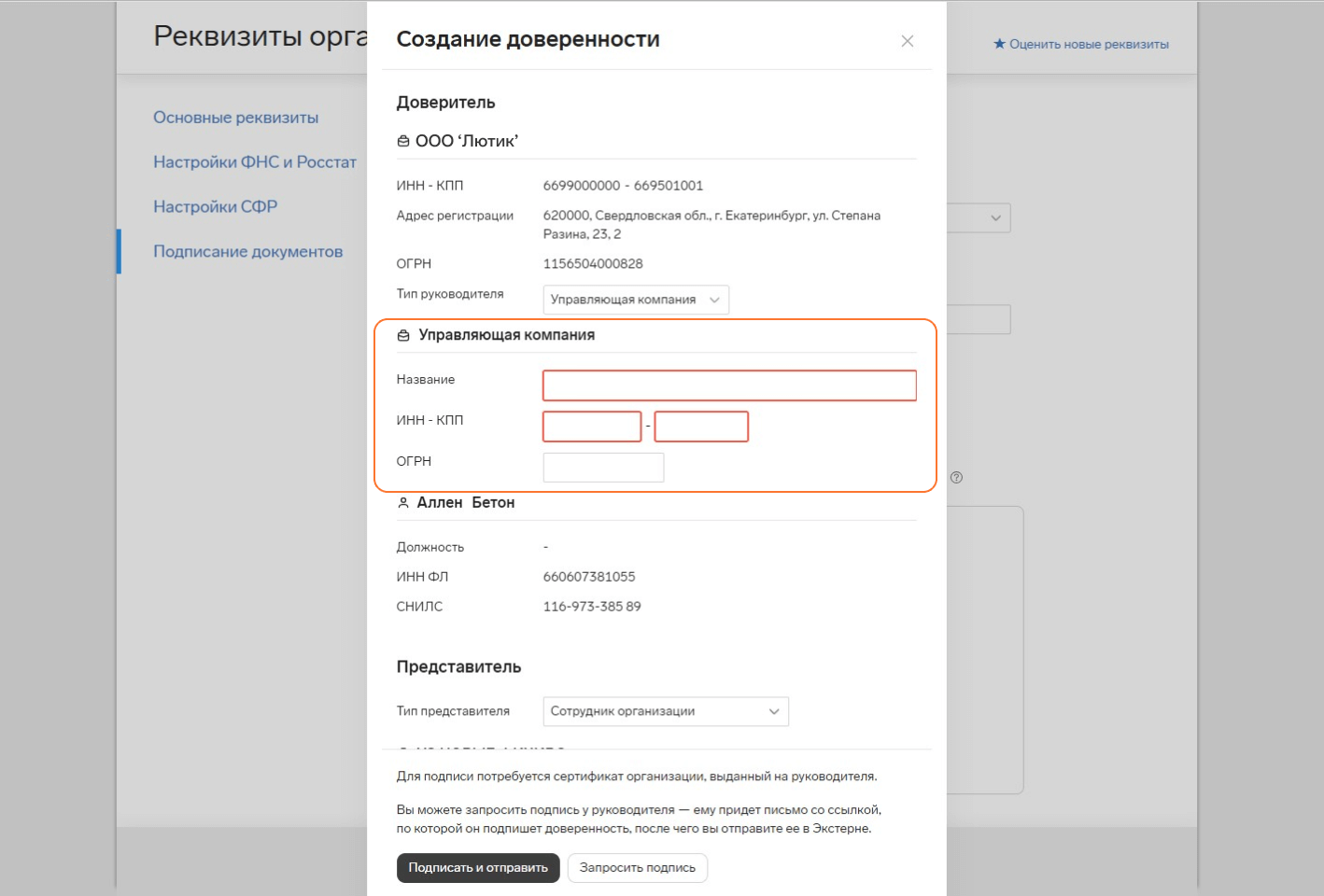Click the registration address text 620000, Свердловская обл.
The height and width of the screenshot is (896, 1324).
pos(711,225)
